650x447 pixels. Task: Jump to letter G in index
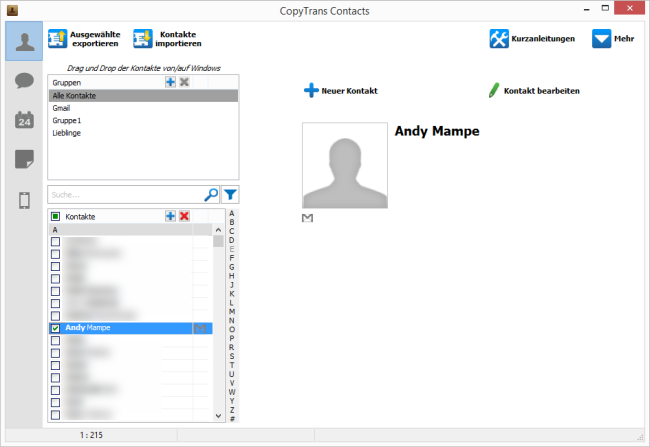(x=232, y=267)
